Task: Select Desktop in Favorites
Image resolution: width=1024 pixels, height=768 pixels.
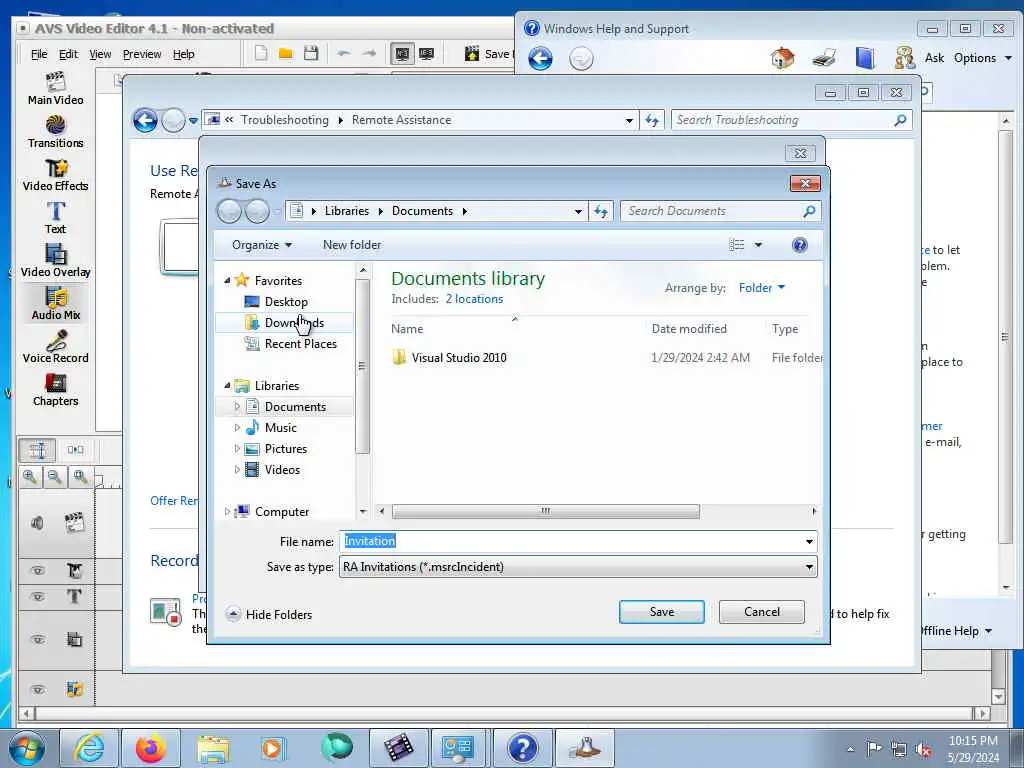Action: (x=284, y=302)
